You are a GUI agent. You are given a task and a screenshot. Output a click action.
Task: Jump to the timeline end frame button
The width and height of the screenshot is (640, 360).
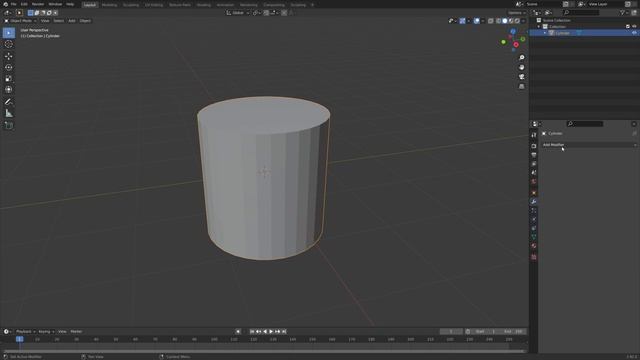(284, 332)
